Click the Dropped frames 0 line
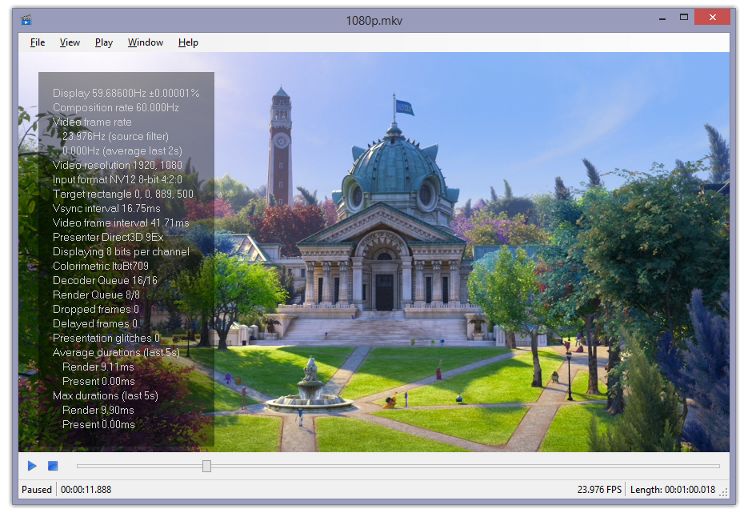This screenshot has height=513, width=748. click(95, 309)
